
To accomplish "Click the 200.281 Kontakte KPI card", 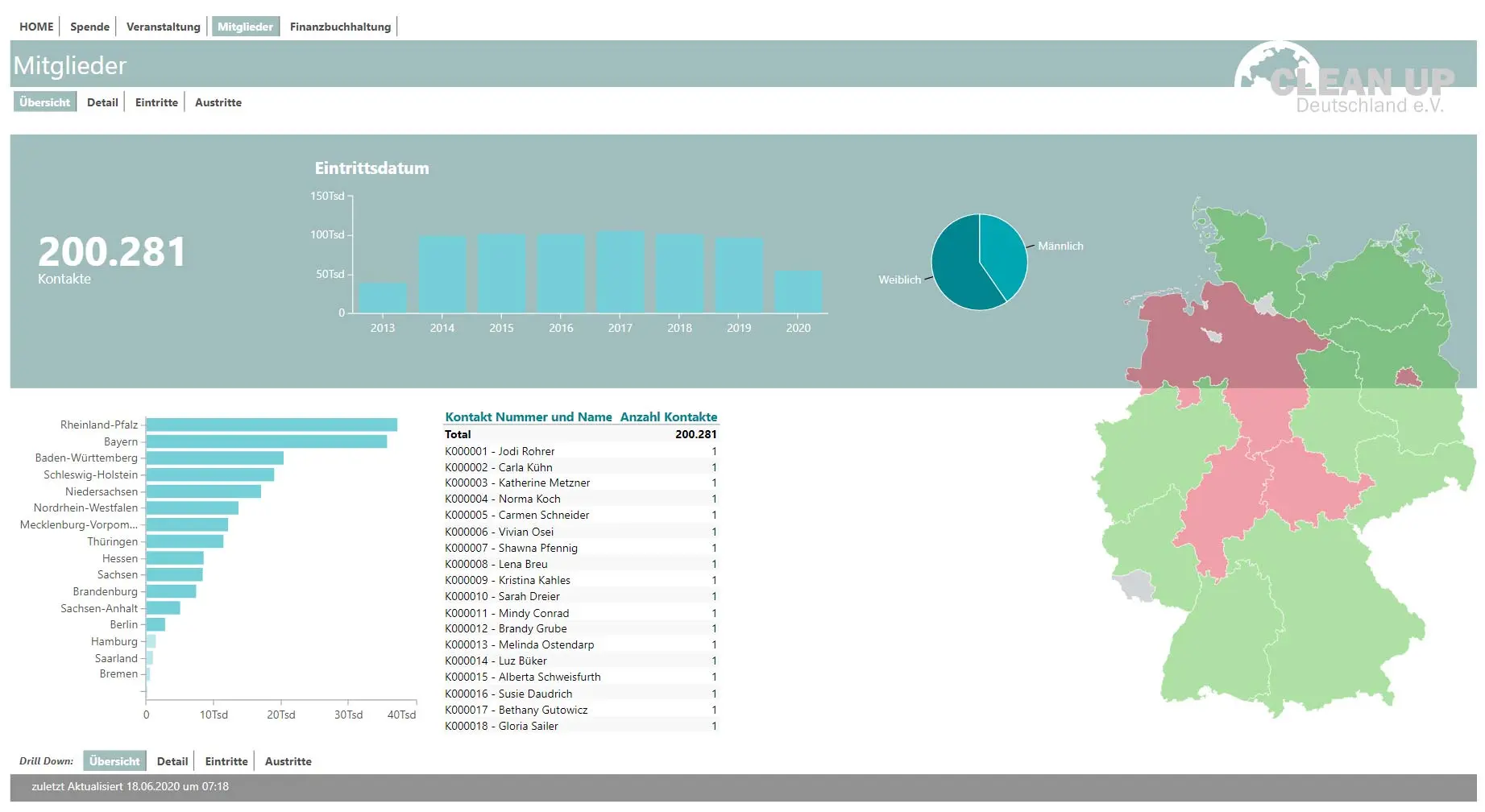I will (111, 259).
